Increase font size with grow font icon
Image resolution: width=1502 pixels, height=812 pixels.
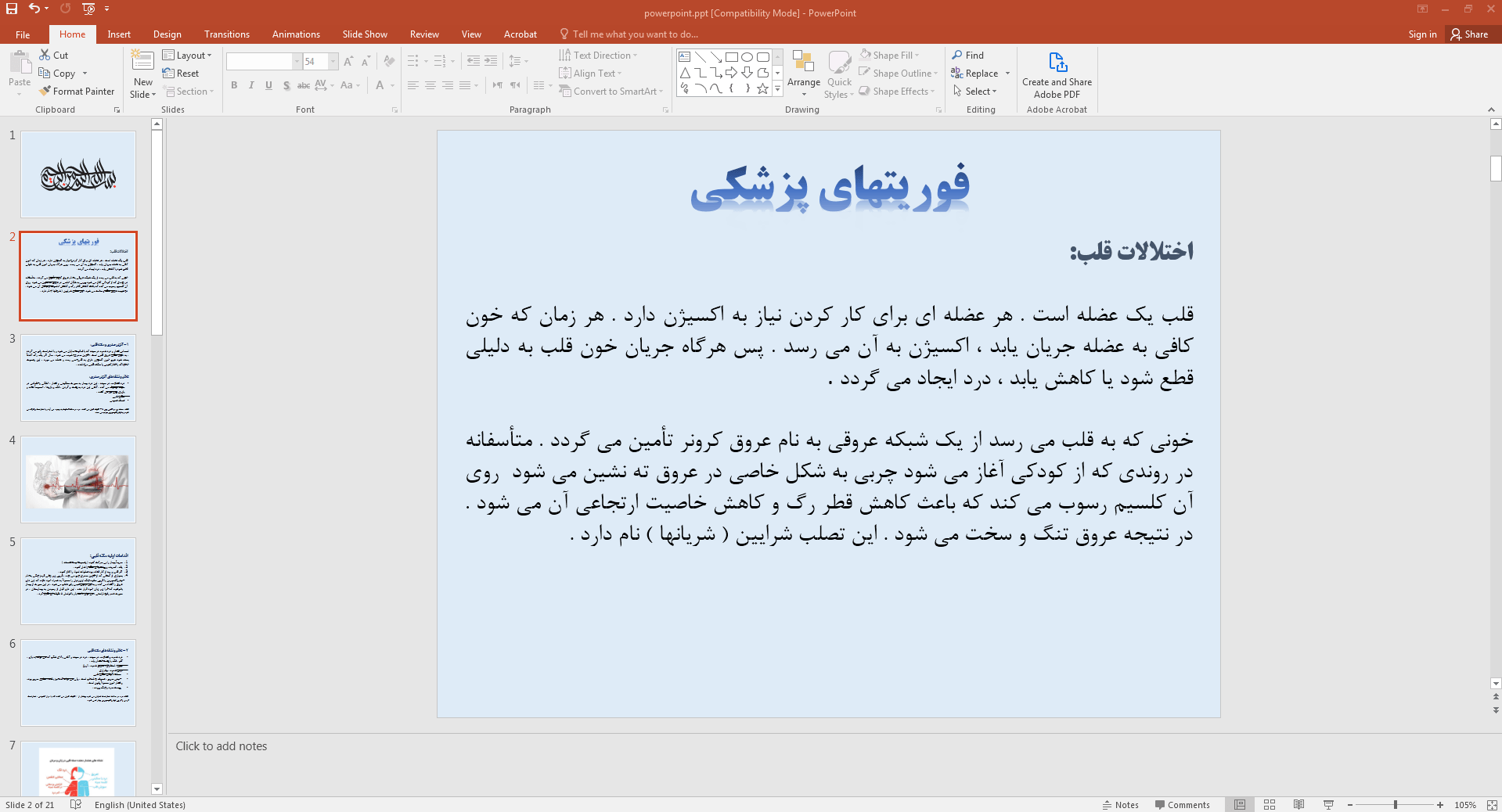(348, 61)
